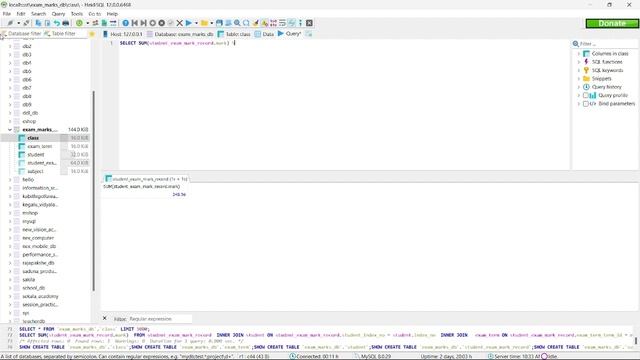Switch to the Host 127.0.0.1 tab

tap(123, 34)
